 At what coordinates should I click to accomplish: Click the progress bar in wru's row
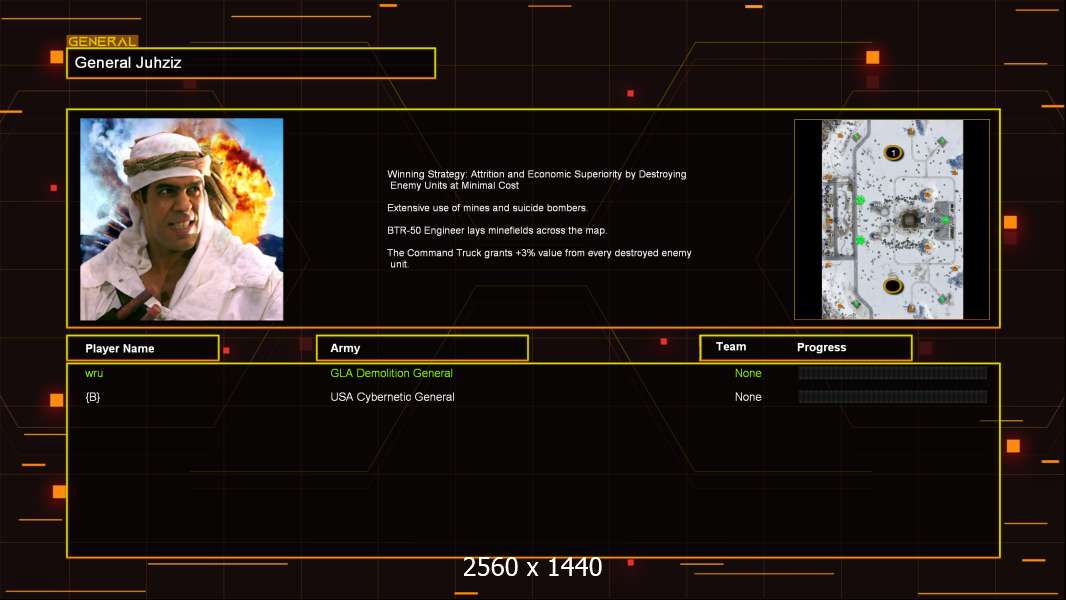pos(893,372)
